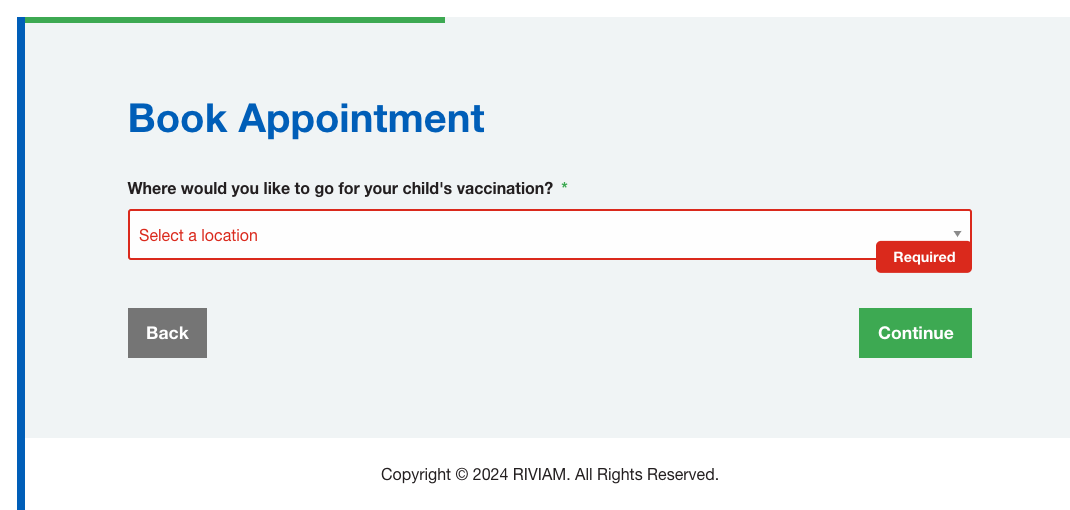Image resolution: width=1070 pixels, height=510 pixels.
Task: Click the green progress bar at top
Action: coord(234,19)
